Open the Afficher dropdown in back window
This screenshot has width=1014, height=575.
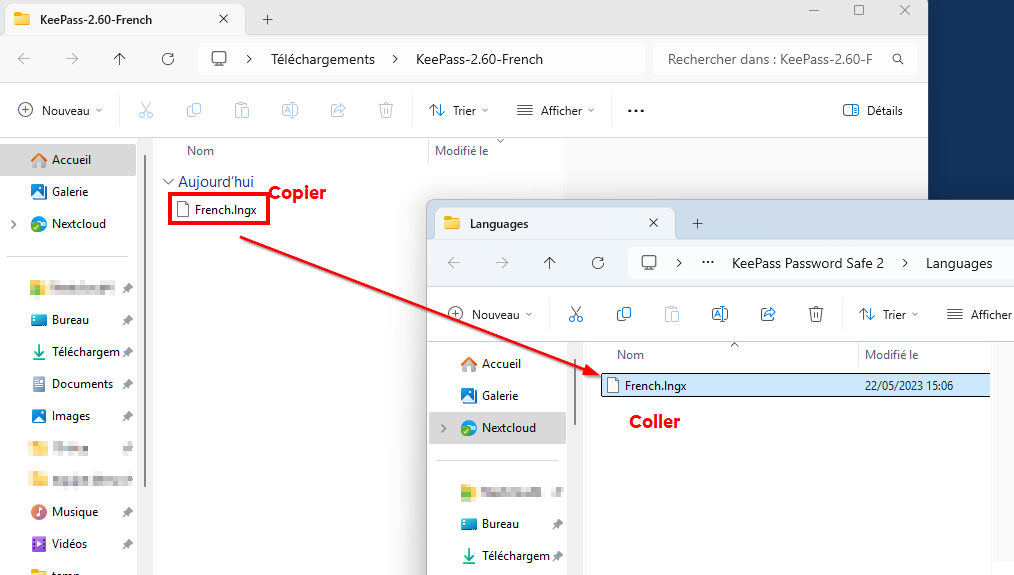tap(555, 110)
